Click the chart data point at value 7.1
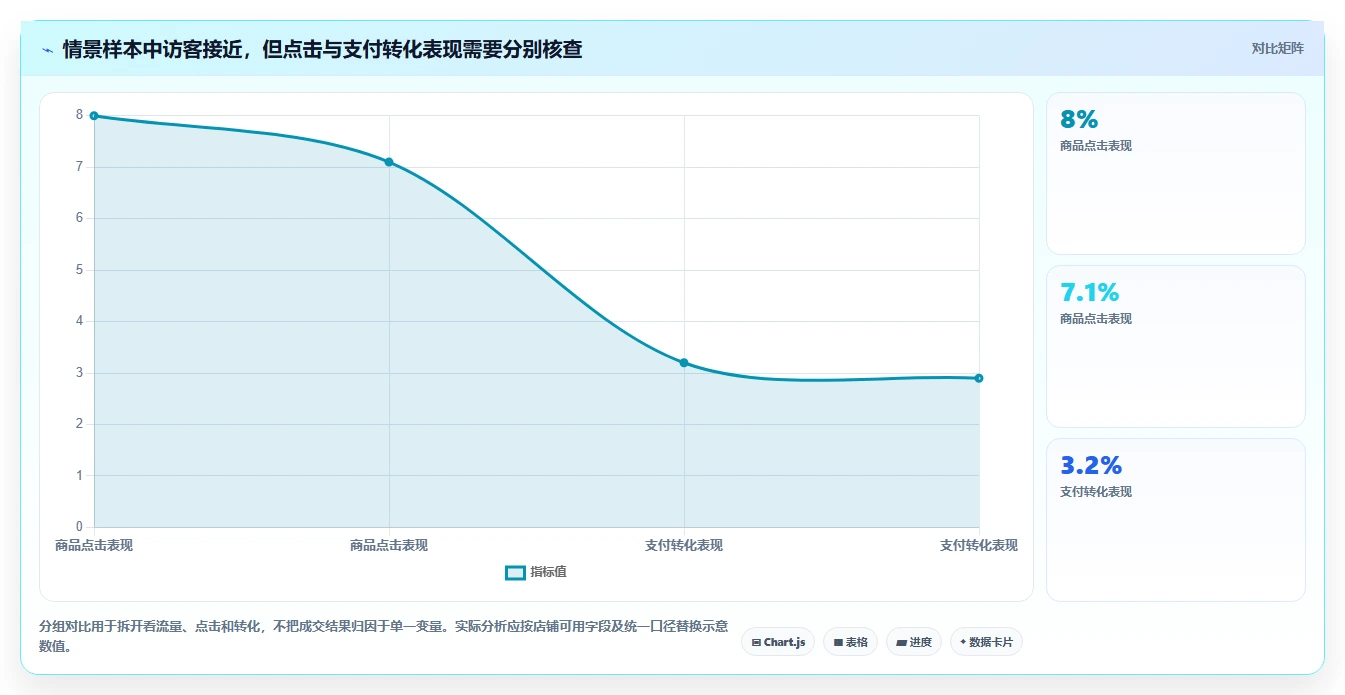Viewport: 1345px width, 695px height. (389, 162)
